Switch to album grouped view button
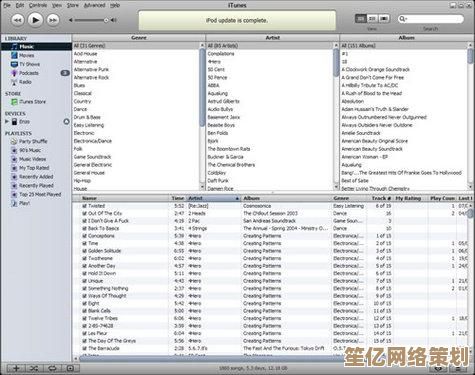The height and width of the screenshot is (375, 475). click(372, 19)
